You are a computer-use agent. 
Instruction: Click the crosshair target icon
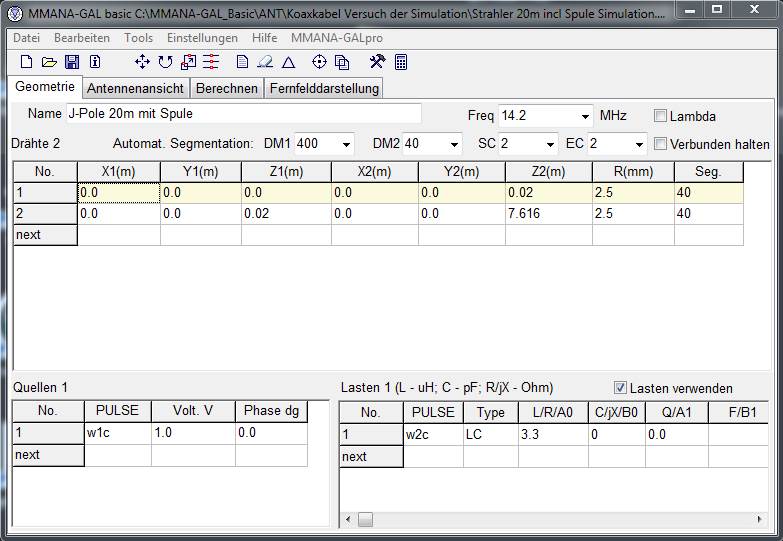[x=319, y=62]
